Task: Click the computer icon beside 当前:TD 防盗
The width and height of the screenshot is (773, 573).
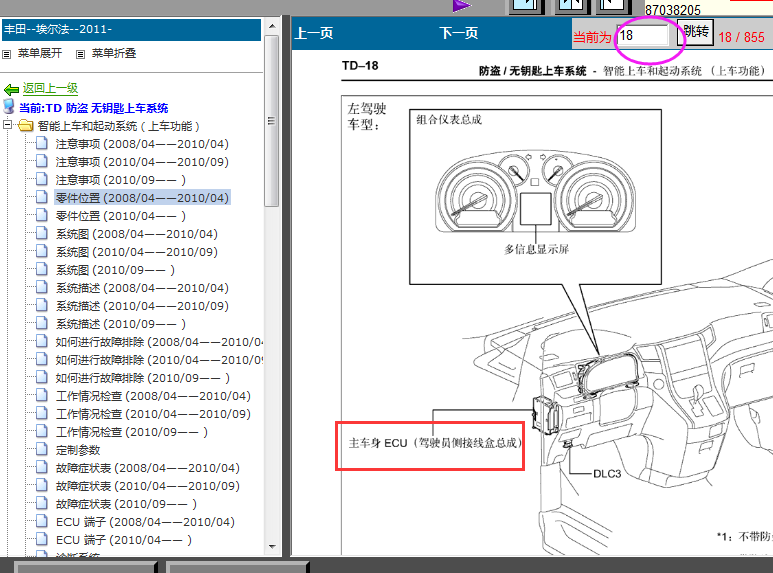Action: point(9,106)
